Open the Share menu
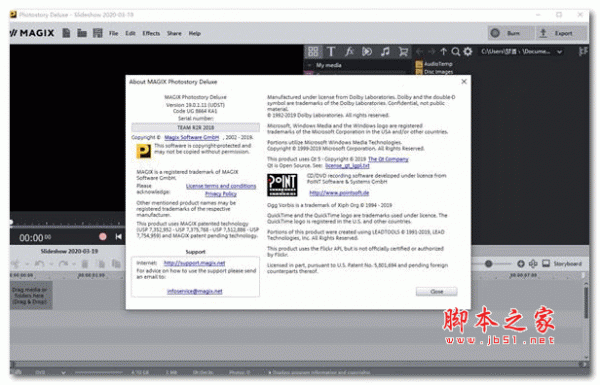Screen dimensions: 600x385 pos(174,33)
